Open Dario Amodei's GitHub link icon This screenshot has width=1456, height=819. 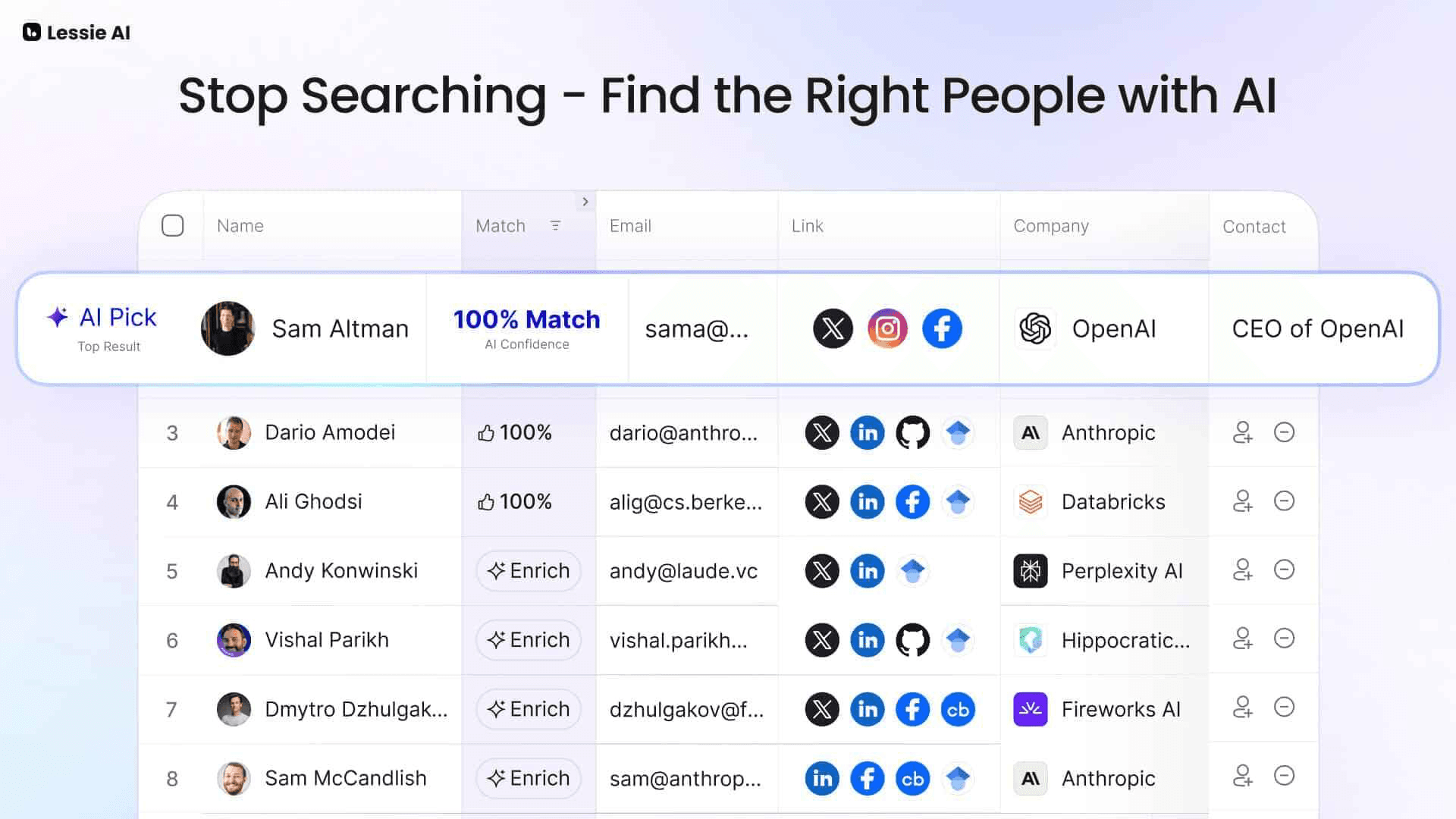coord(913,432)
